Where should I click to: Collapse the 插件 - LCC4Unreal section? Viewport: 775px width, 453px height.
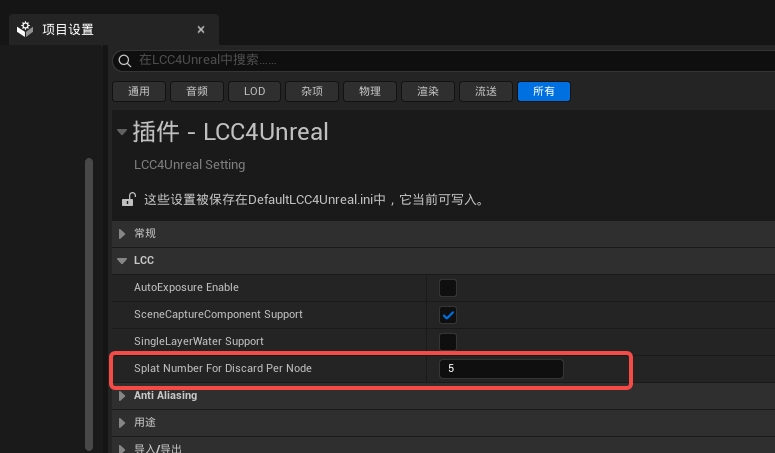point(122,132)
